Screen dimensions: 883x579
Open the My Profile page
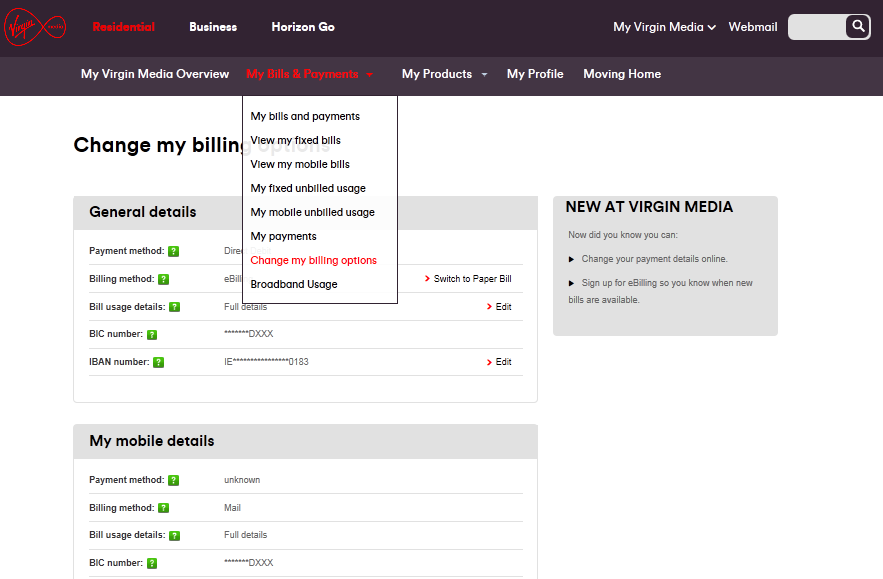pos(535,74)
